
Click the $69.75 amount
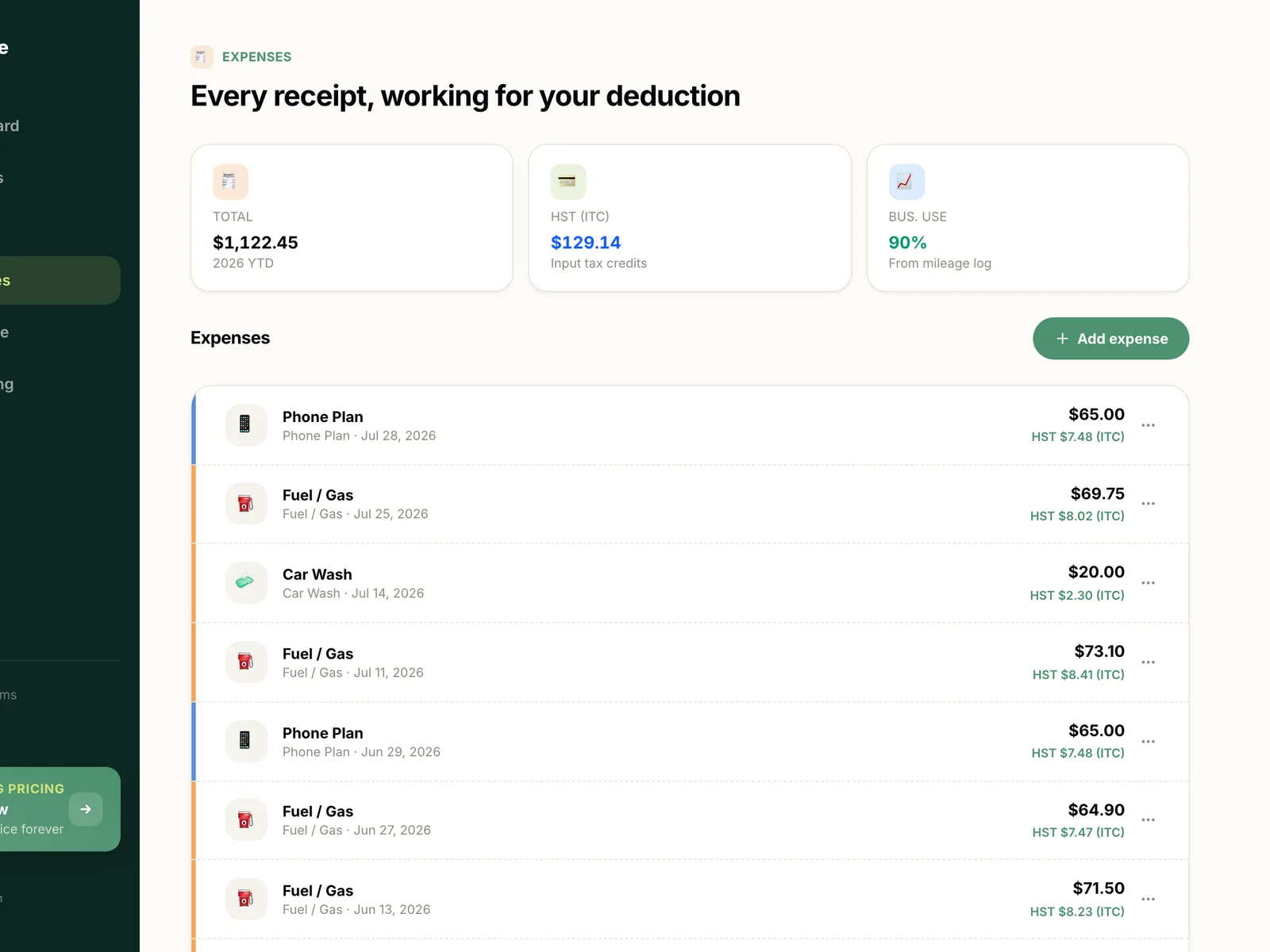pyautogui.click(x=1098, y=493)
